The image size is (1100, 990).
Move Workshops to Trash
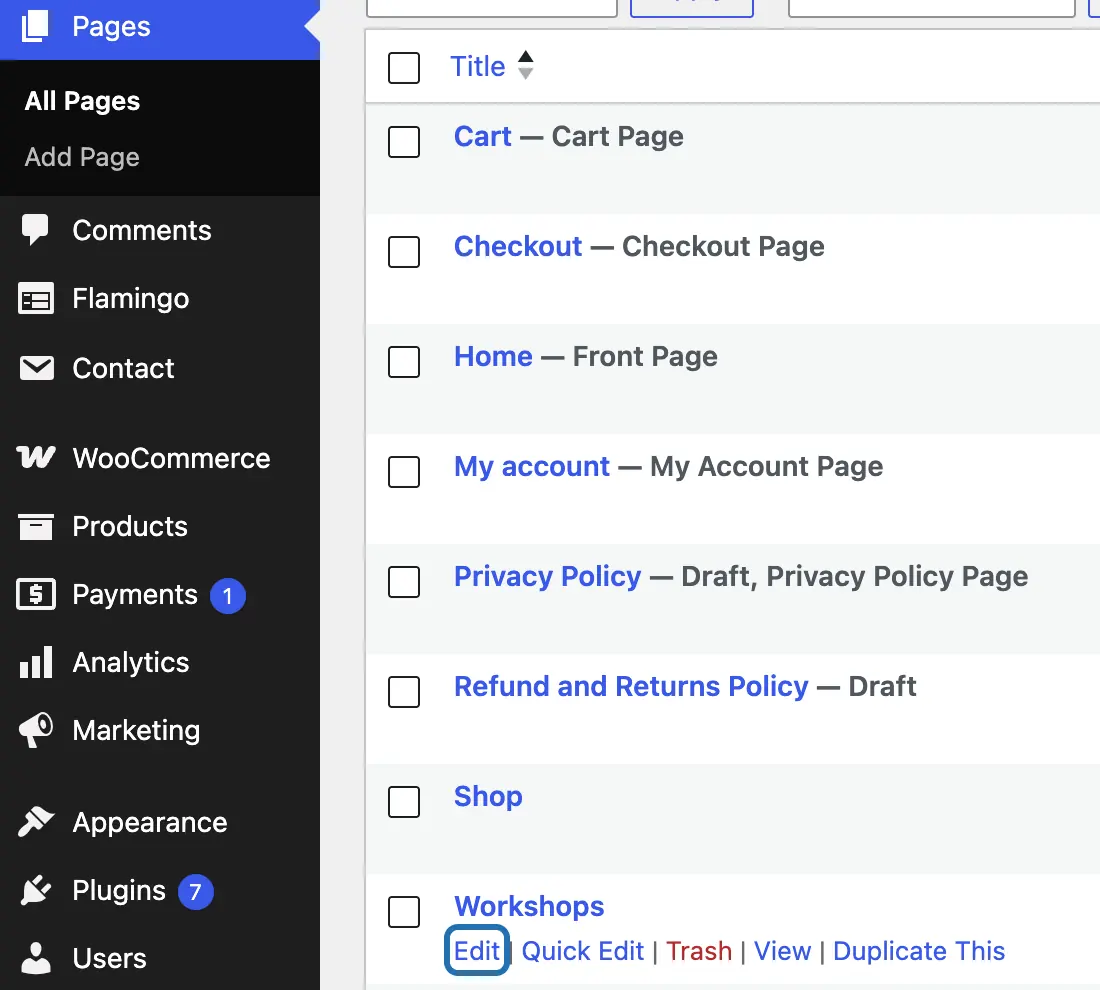[x=699, y=951]
